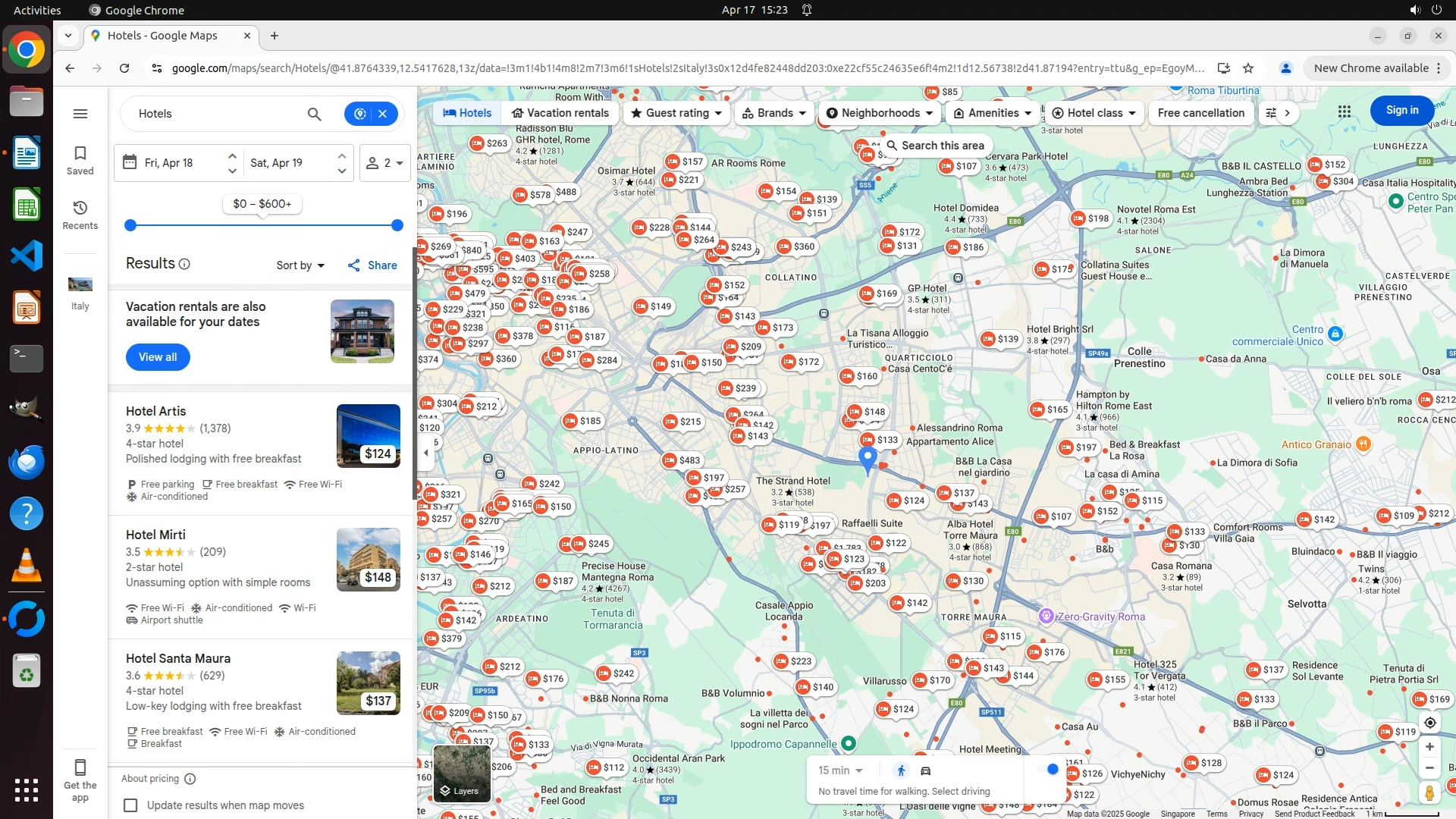The image size is (1456, 819).
Task: Open the Saved places panel
Action: click(80, 160)
